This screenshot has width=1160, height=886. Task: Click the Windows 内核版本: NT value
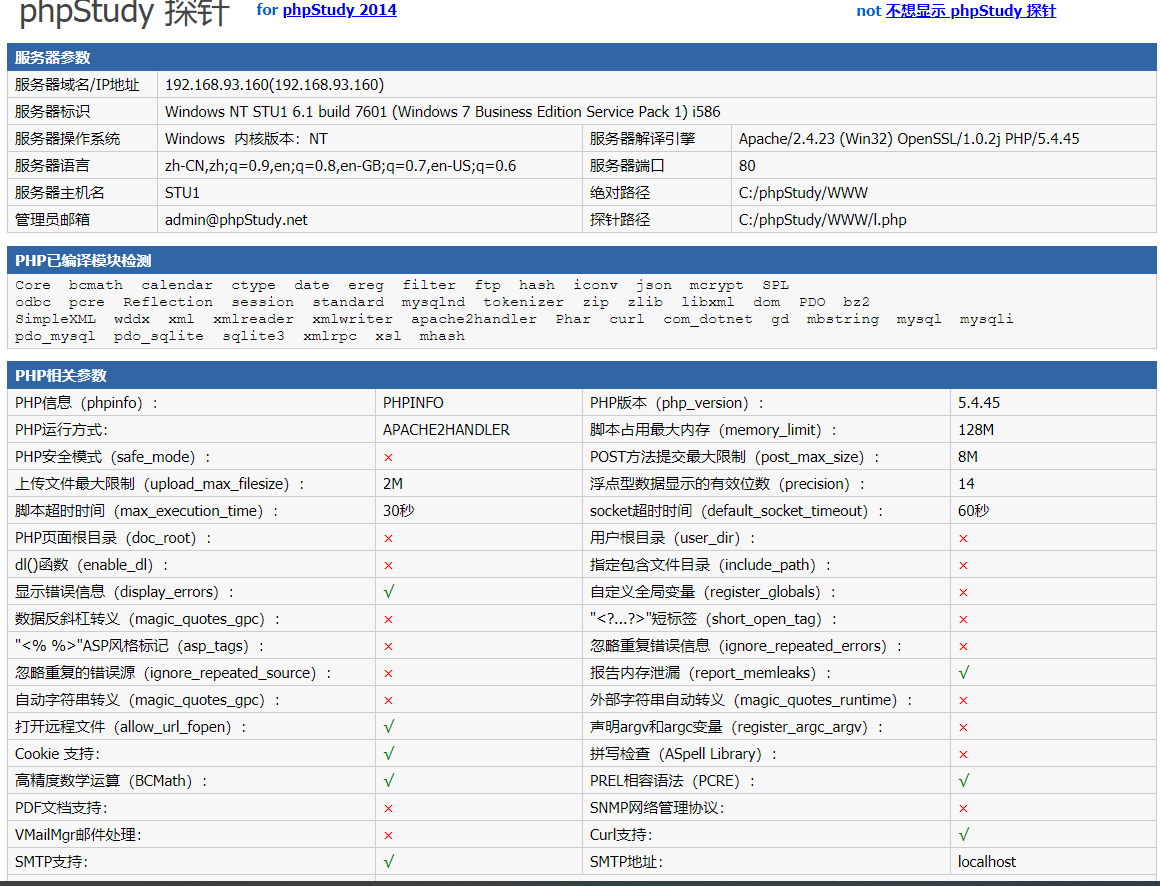(246, 139)
